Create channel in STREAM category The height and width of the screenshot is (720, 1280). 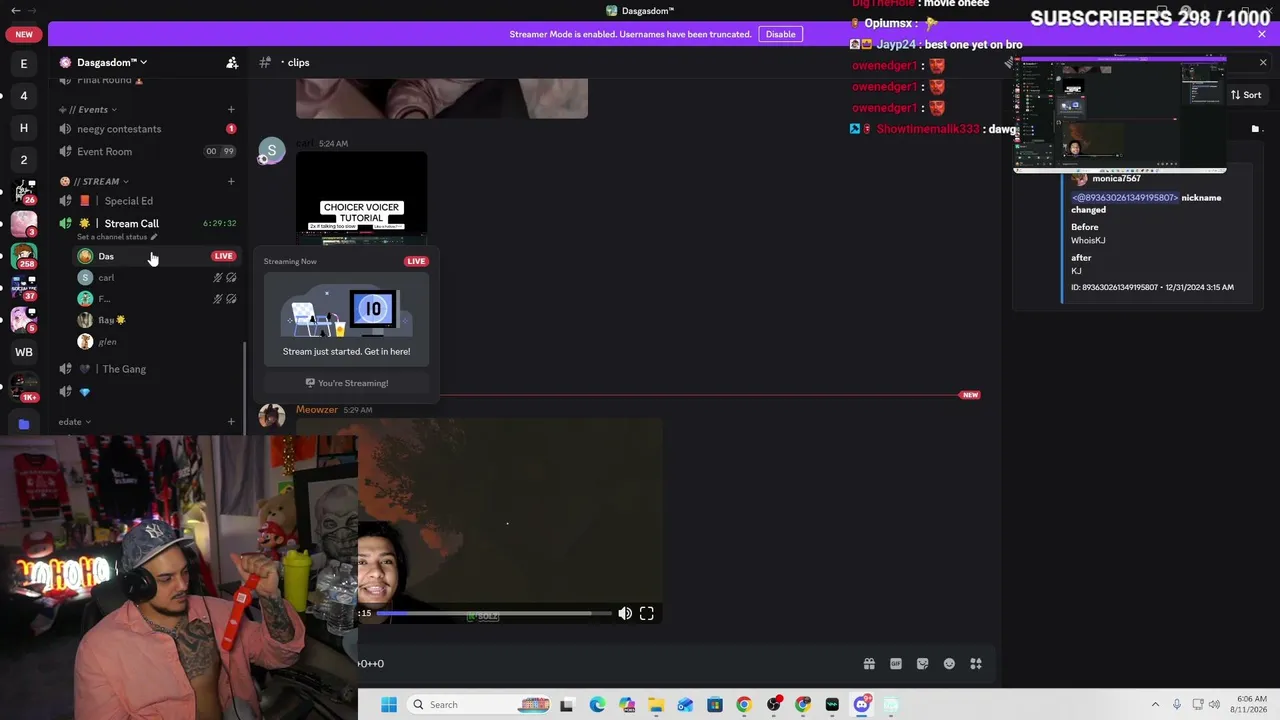(231, 181)
